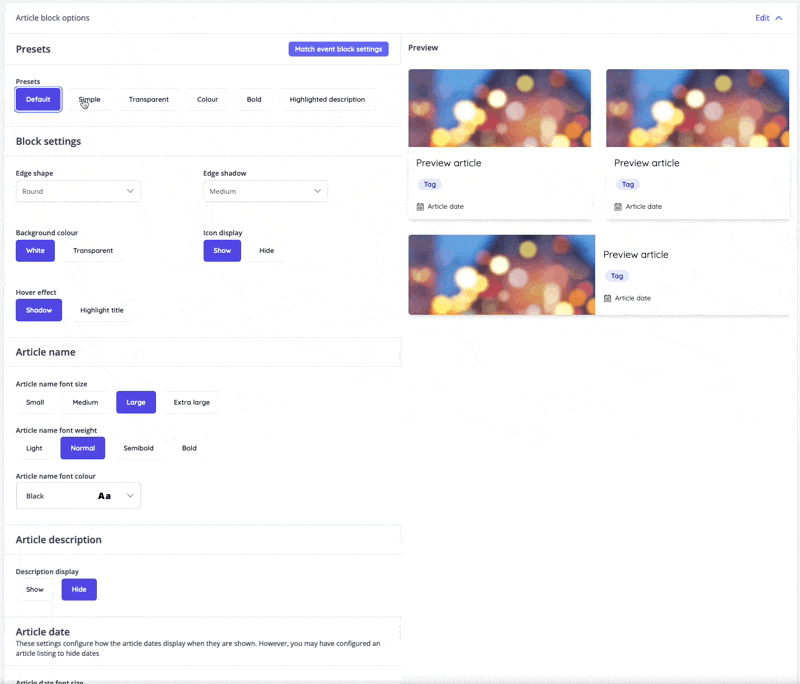Image resolution: width=800 pixels, height=684 pixels.
Task: Open the Edge shape dropdown
Action: click(78, 190)
